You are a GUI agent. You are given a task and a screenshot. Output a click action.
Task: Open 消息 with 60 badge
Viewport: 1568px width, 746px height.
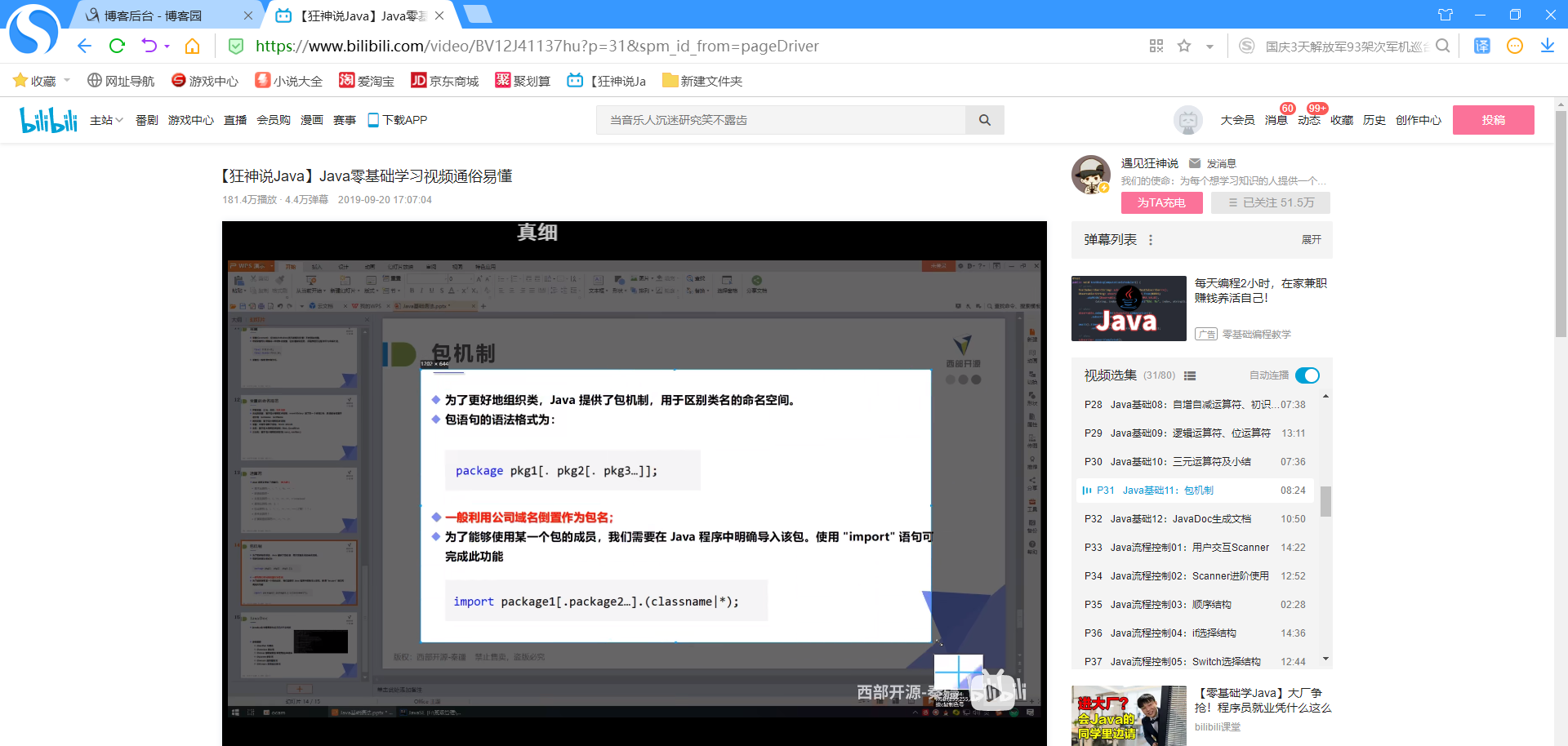[x=1276, y=120]
